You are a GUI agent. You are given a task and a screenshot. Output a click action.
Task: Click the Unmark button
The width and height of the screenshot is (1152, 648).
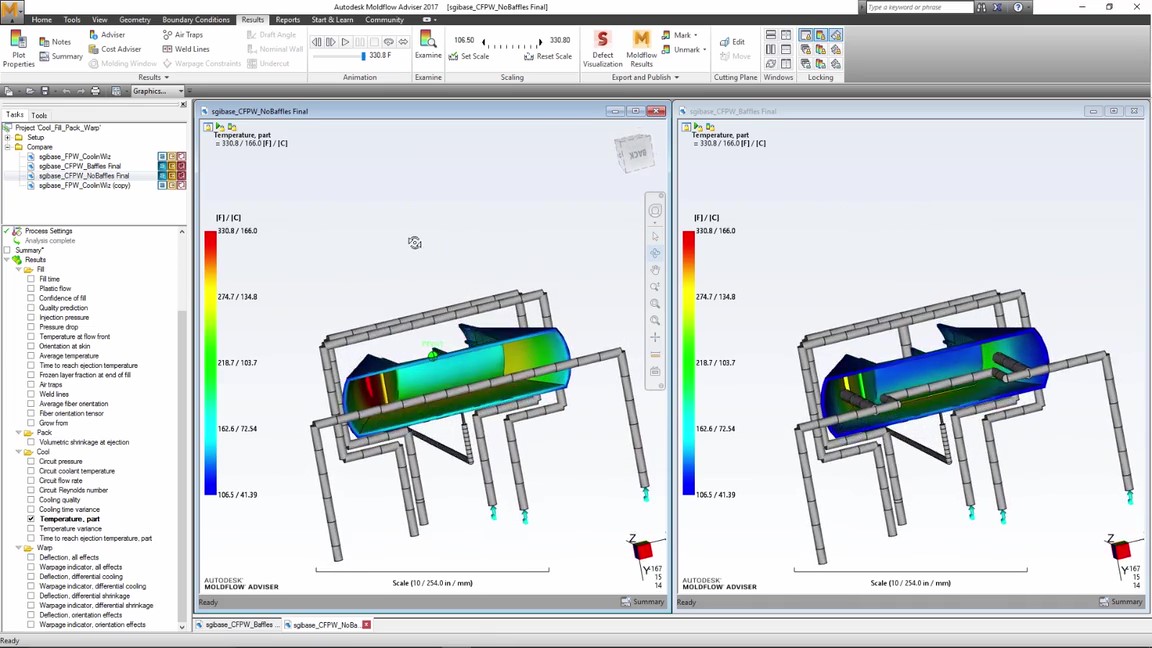(683, 49)
